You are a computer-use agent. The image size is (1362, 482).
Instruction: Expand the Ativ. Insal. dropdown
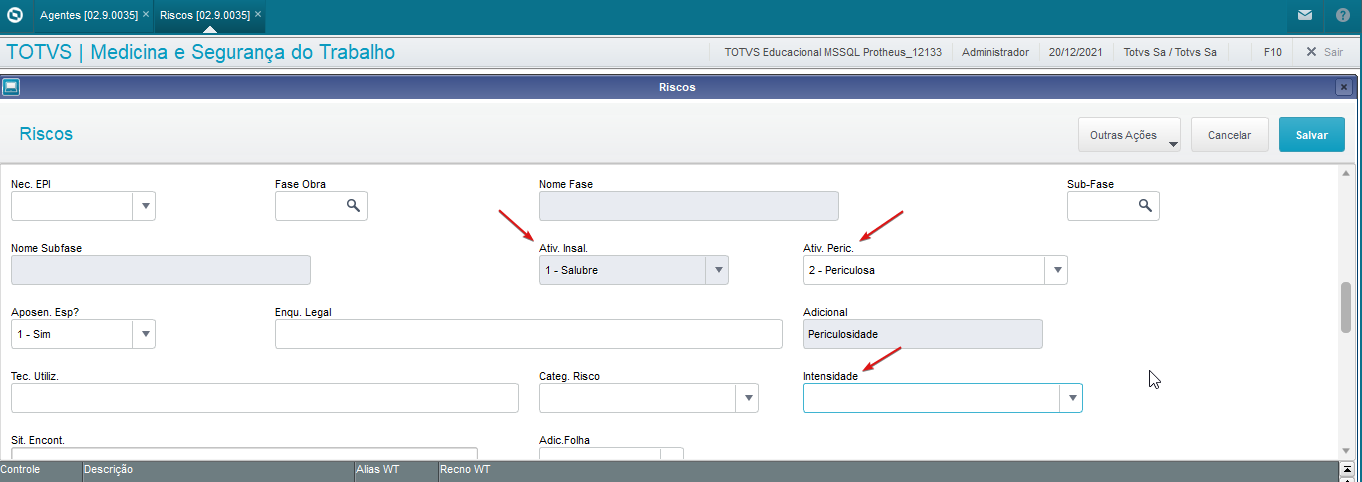coord(717,270)
